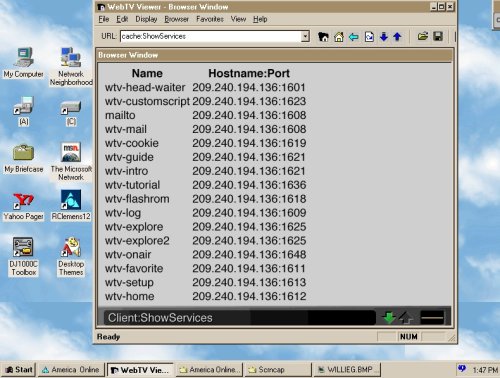Open the View menu
500x378 pixels.
pos(238,19)
